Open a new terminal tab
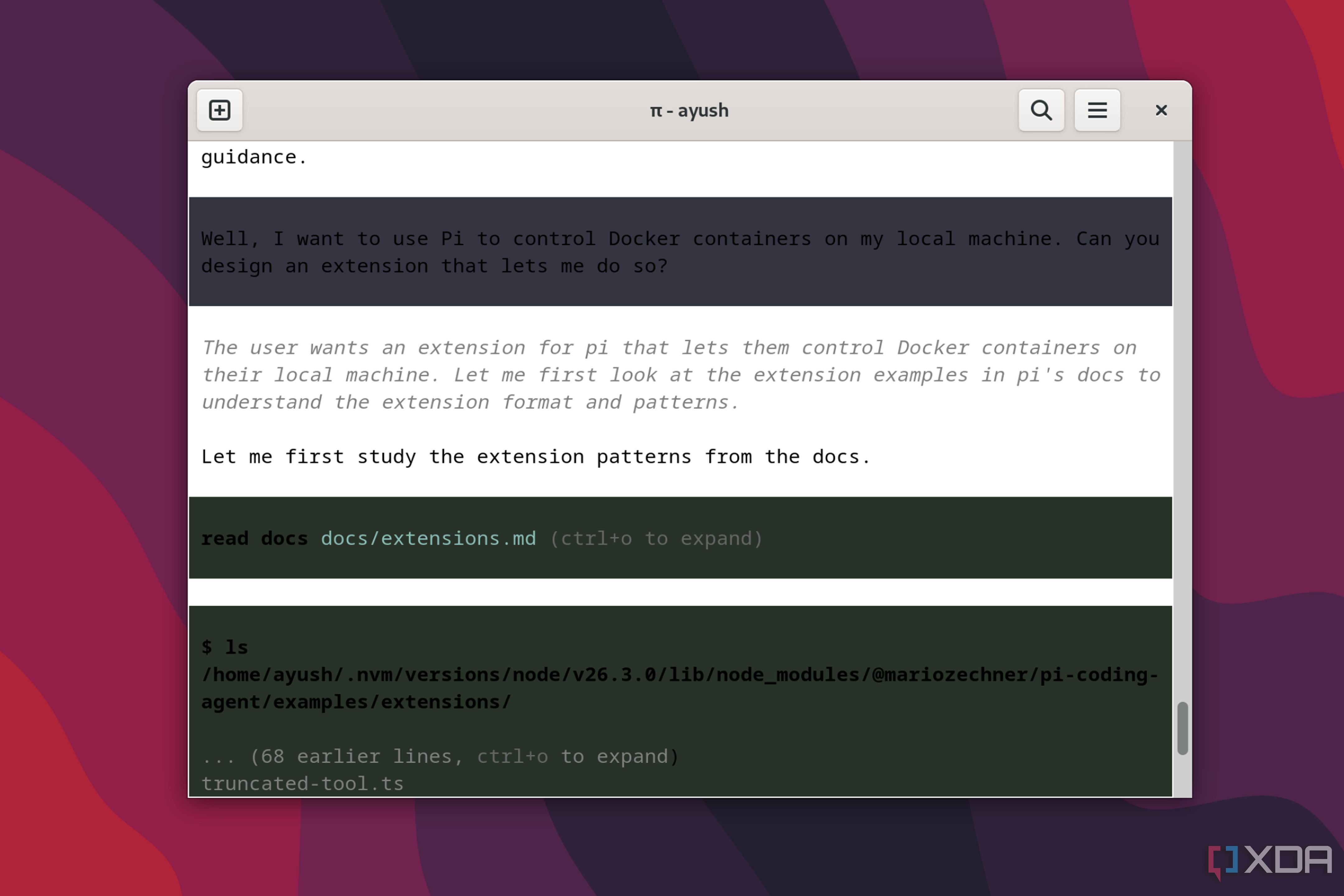This screenshot has height=896, width=1344. (x=219, y=110)
